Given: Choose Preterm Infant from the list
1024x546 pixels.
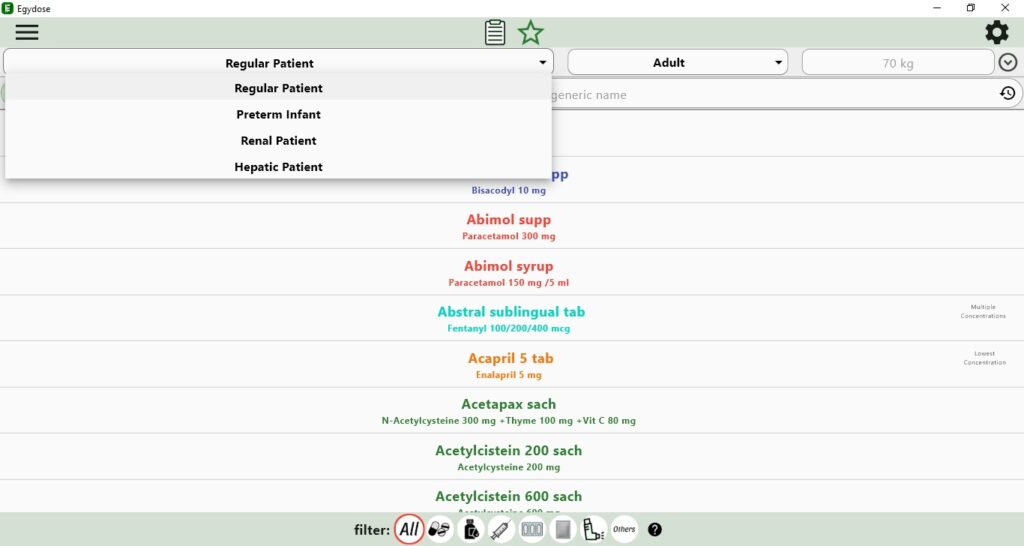Looking at the screenshot, I should point(278,114).
